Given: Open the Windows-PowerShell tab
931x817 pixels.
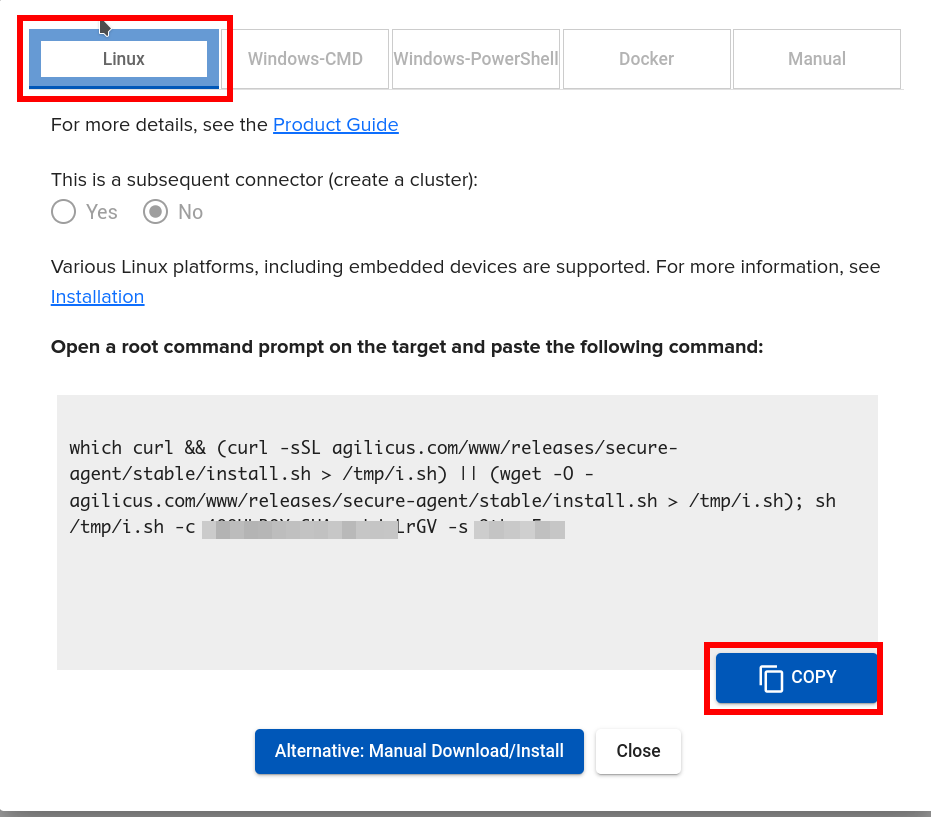Looking at the screenshot, I should click(476, 59).
